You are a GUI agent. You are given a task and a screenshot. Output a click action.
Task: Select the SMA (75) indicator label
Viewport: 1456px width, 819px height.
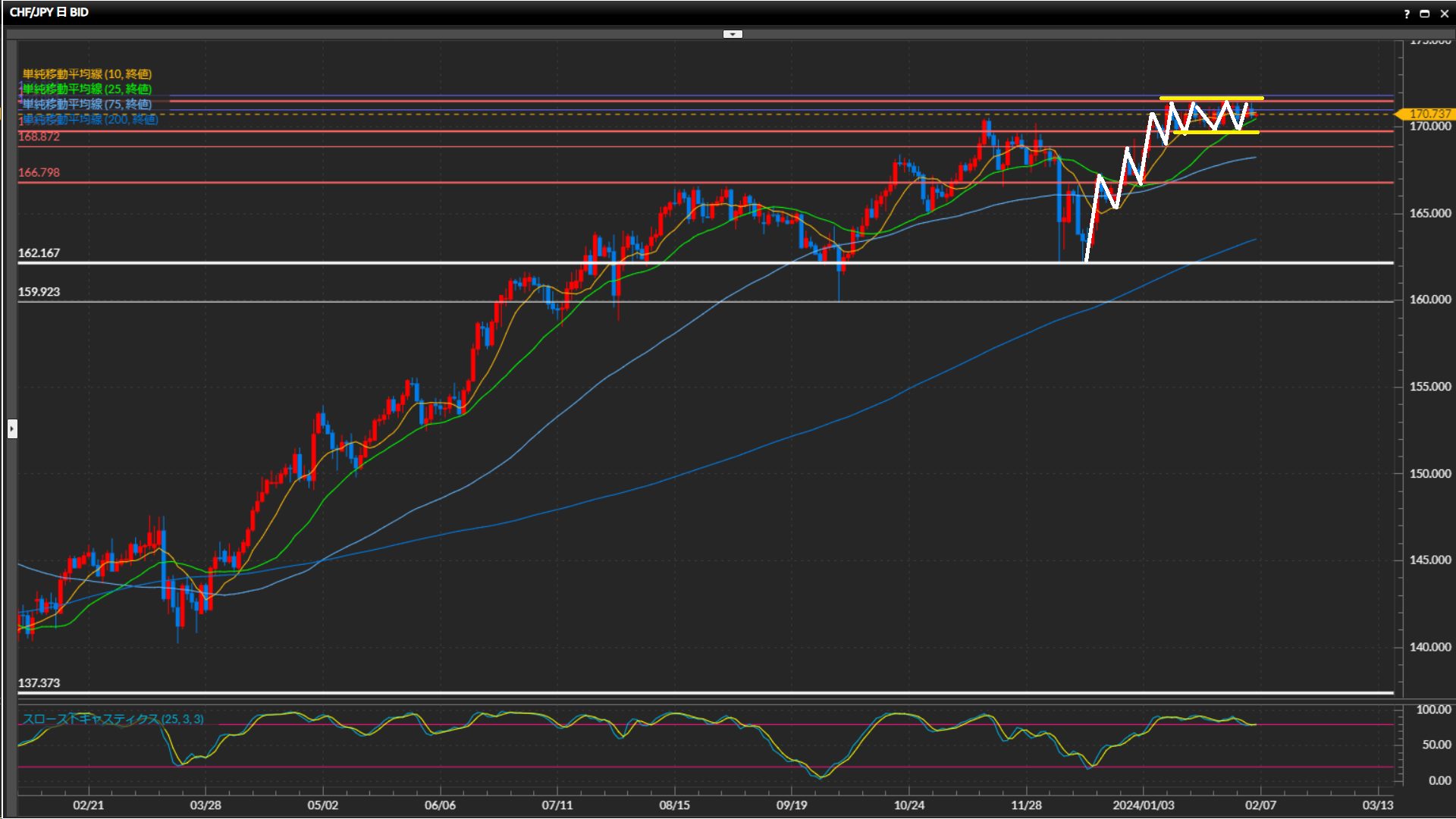pos(87,104)
